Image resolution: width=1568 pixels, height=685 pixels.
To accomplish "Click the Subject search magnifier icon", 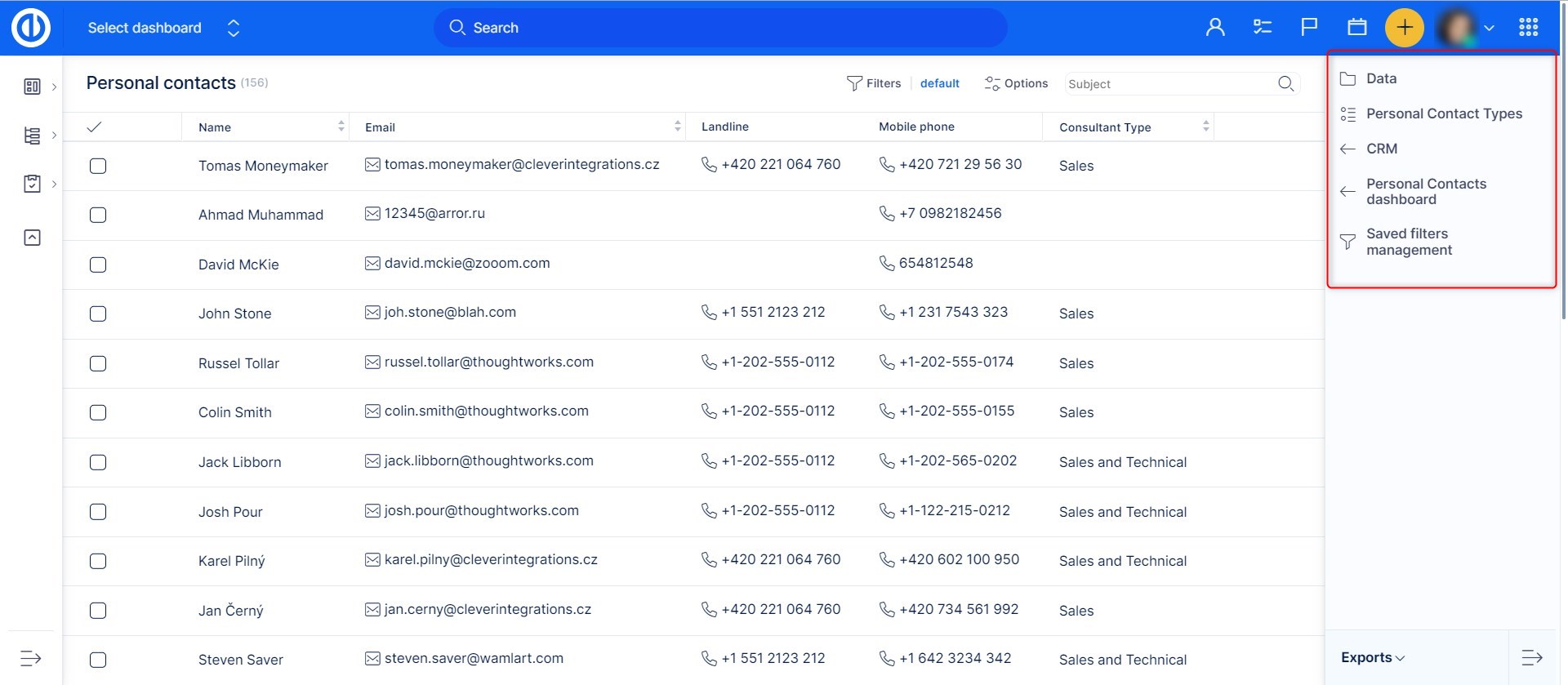I will point(1285,83).
